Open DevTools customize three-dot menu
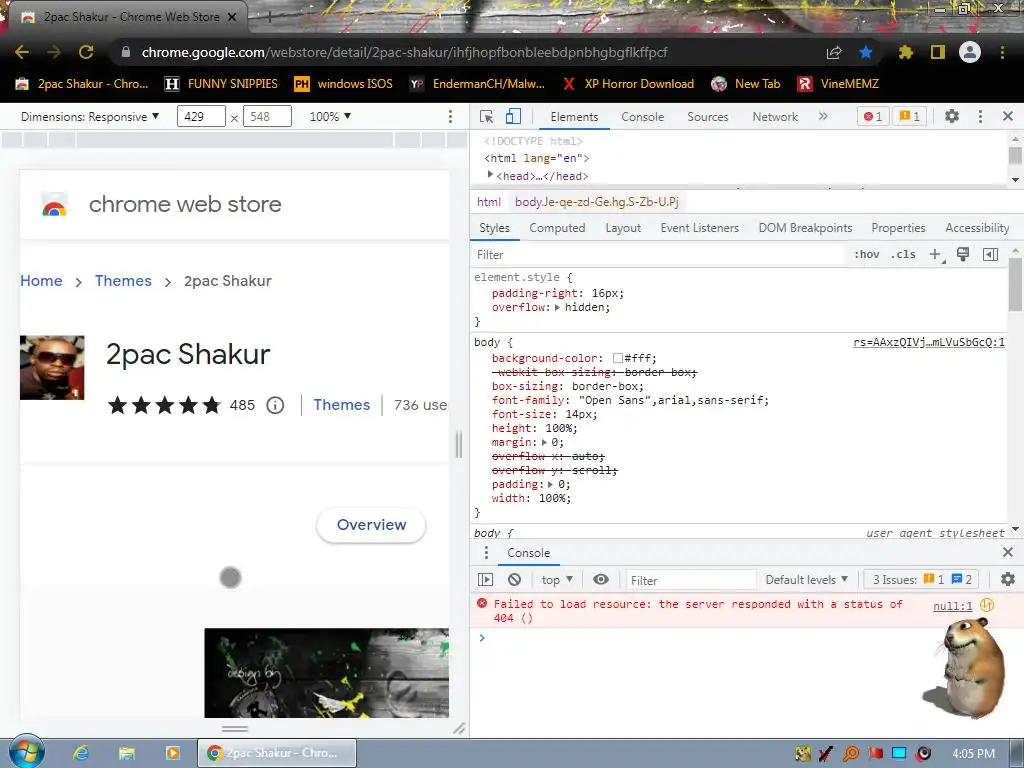The height and width of the screenshot is (768, 1024). [980, 116]
